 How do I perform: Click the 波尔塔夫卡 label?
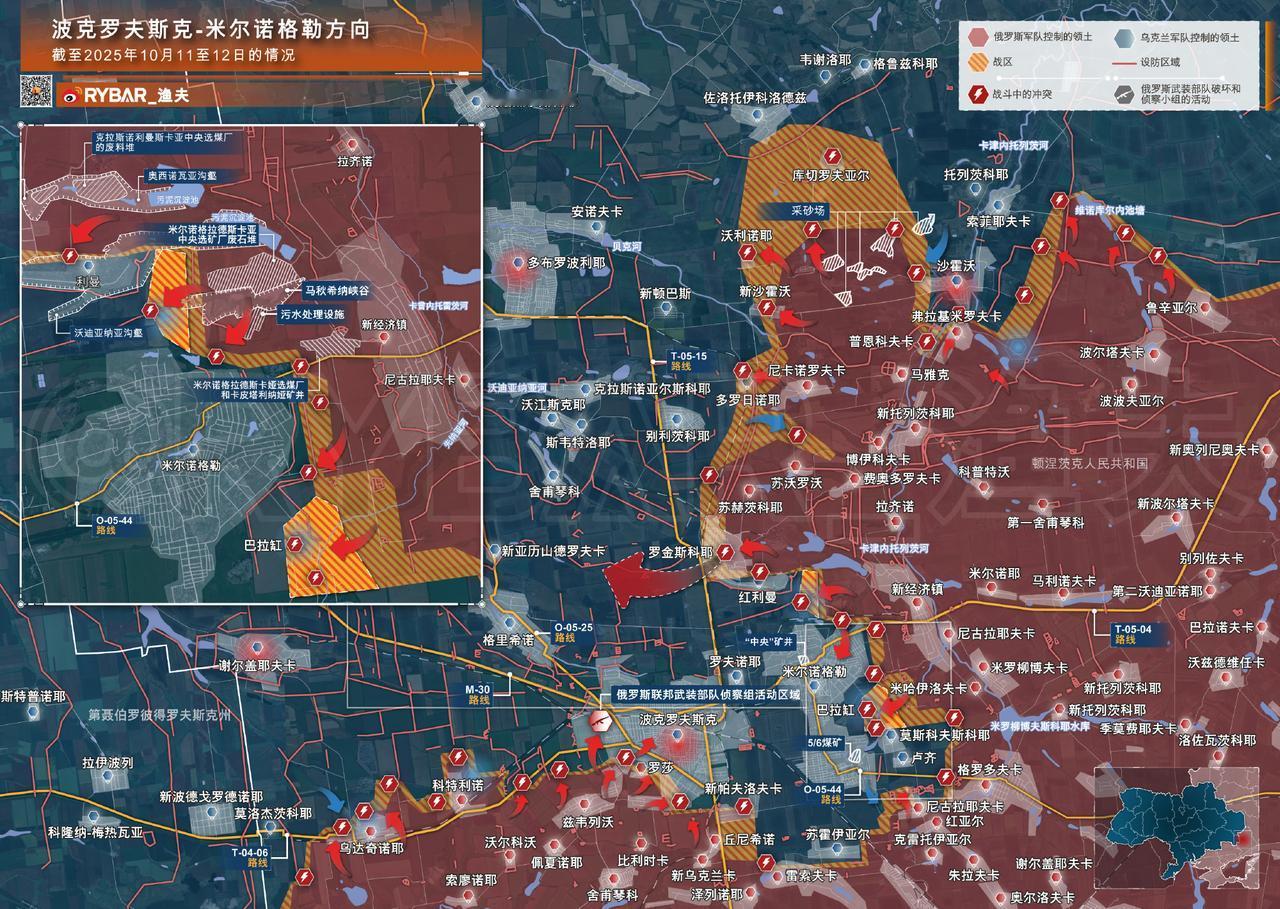point(1112,353)
